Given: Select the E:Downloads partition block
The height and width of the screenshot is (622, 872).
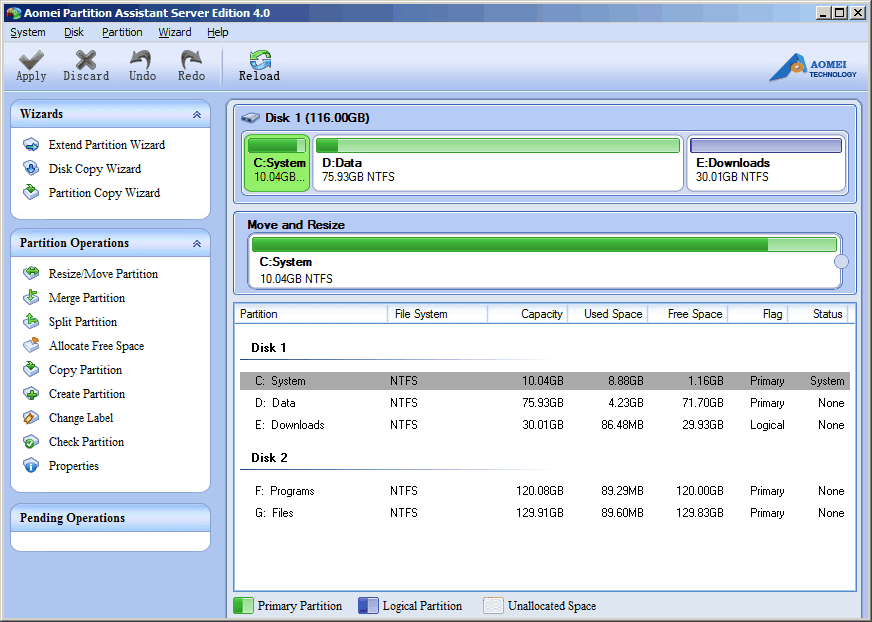Looking at the screenshot, I should 766,163.
